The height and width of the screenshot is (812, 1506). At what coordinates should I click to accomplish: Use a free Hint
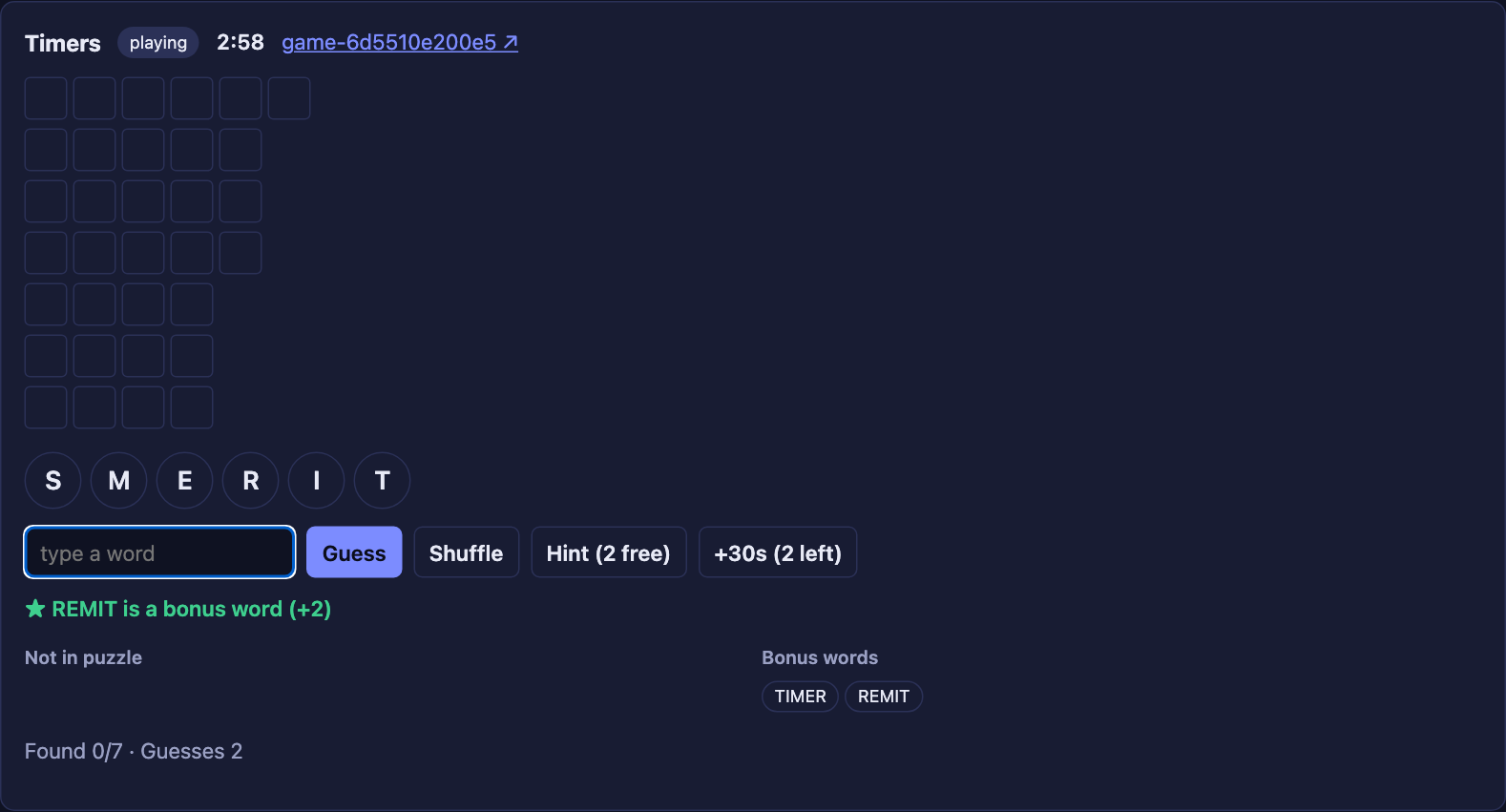pos(608,552)
